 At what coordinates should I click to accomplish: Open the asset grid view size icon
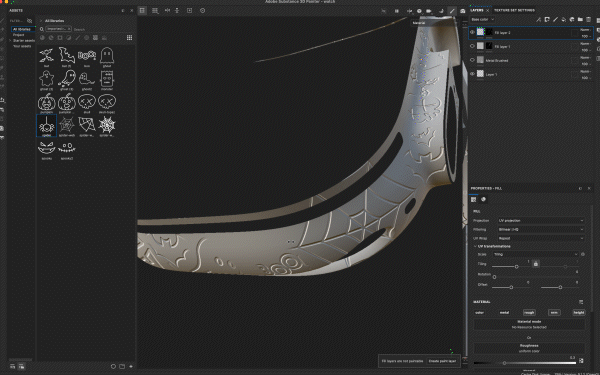click(129, 38)
